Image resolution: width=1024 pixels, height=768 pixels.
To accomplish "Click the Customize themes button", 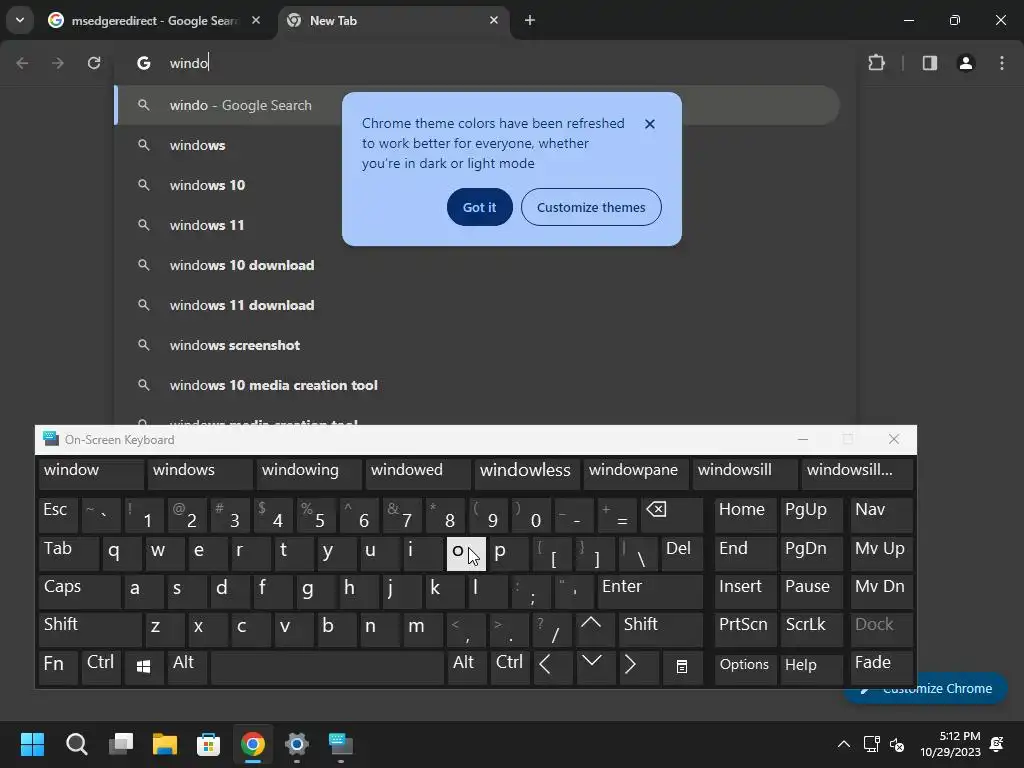I will [591, 207].
